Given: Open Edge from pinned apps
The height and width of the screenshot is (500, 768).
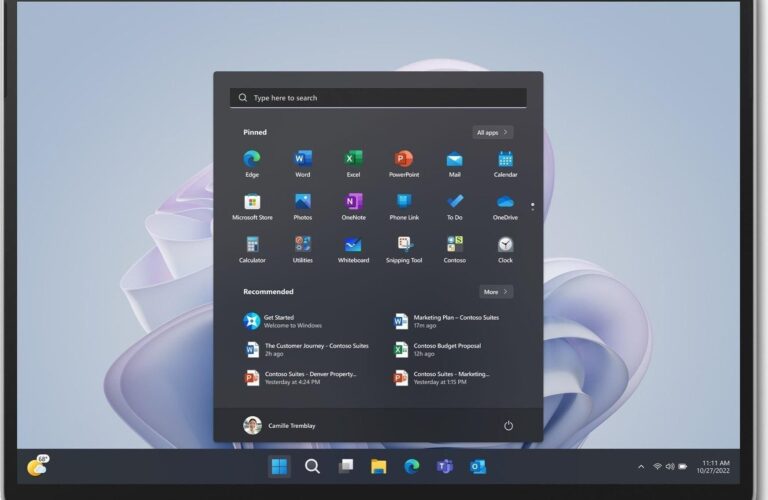Looking at the screenshot, I should pos(252,164).
